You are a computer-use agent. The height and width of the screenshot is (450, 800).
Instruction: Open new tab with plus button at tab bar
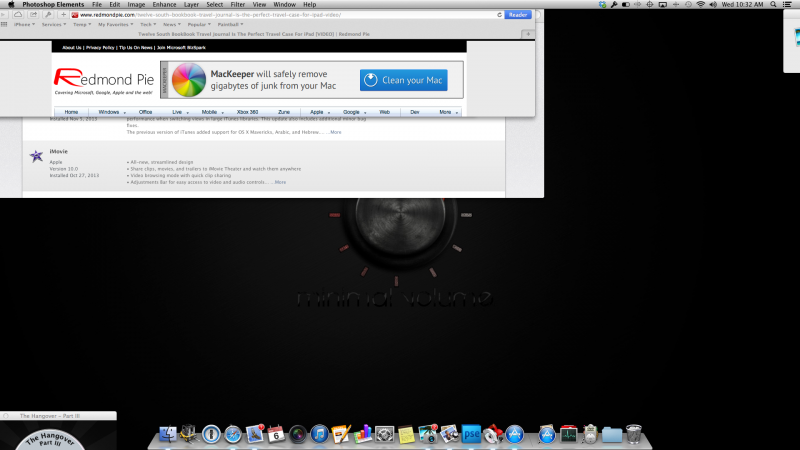coord(528,34)
